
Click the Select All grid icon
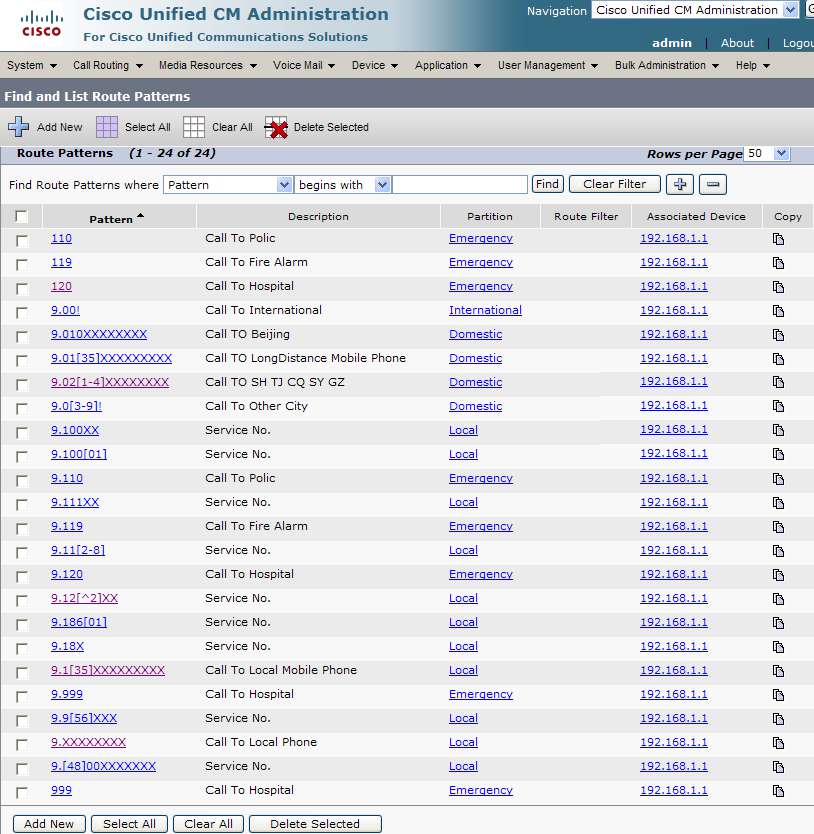pos(106,127)
